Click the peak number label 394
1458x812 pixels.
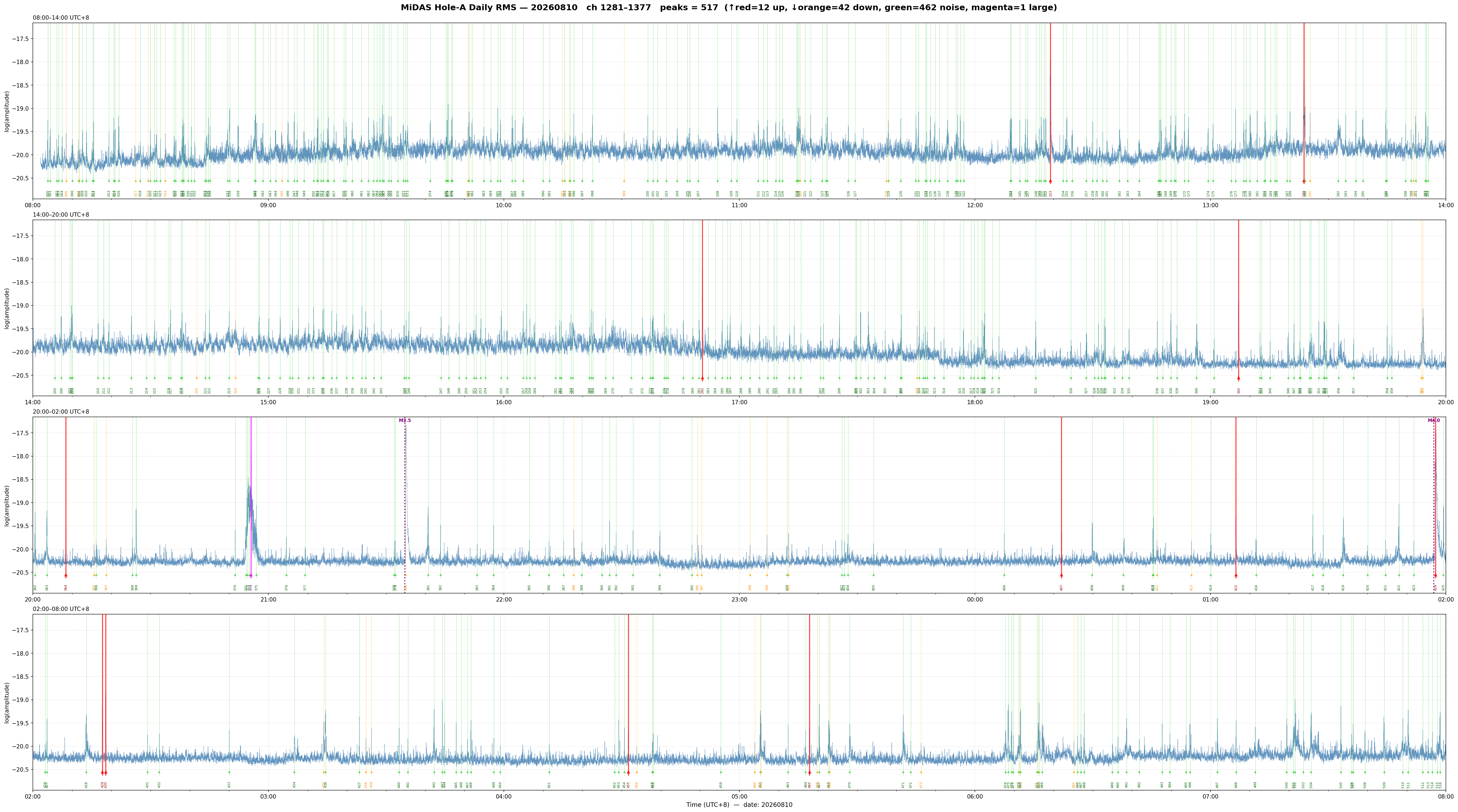[659, 587]
